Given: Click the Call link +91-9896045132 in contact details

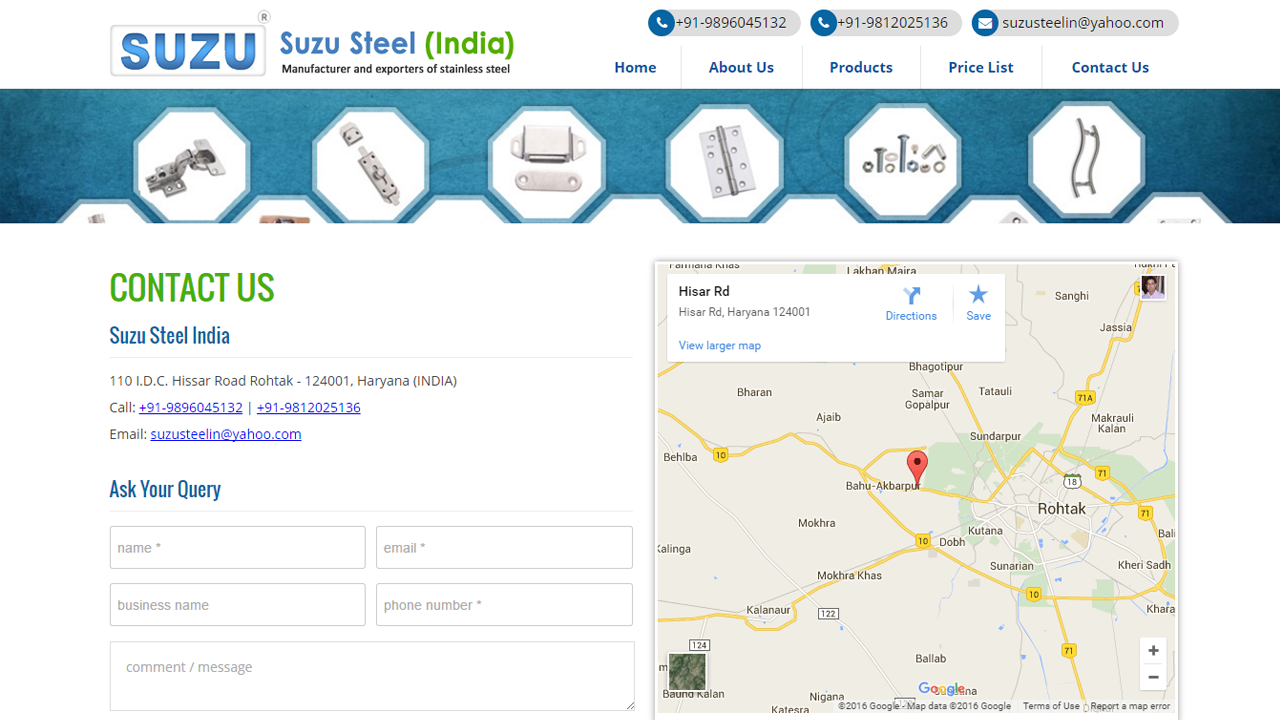Looking at the screenshot, I should click(191, 407).
